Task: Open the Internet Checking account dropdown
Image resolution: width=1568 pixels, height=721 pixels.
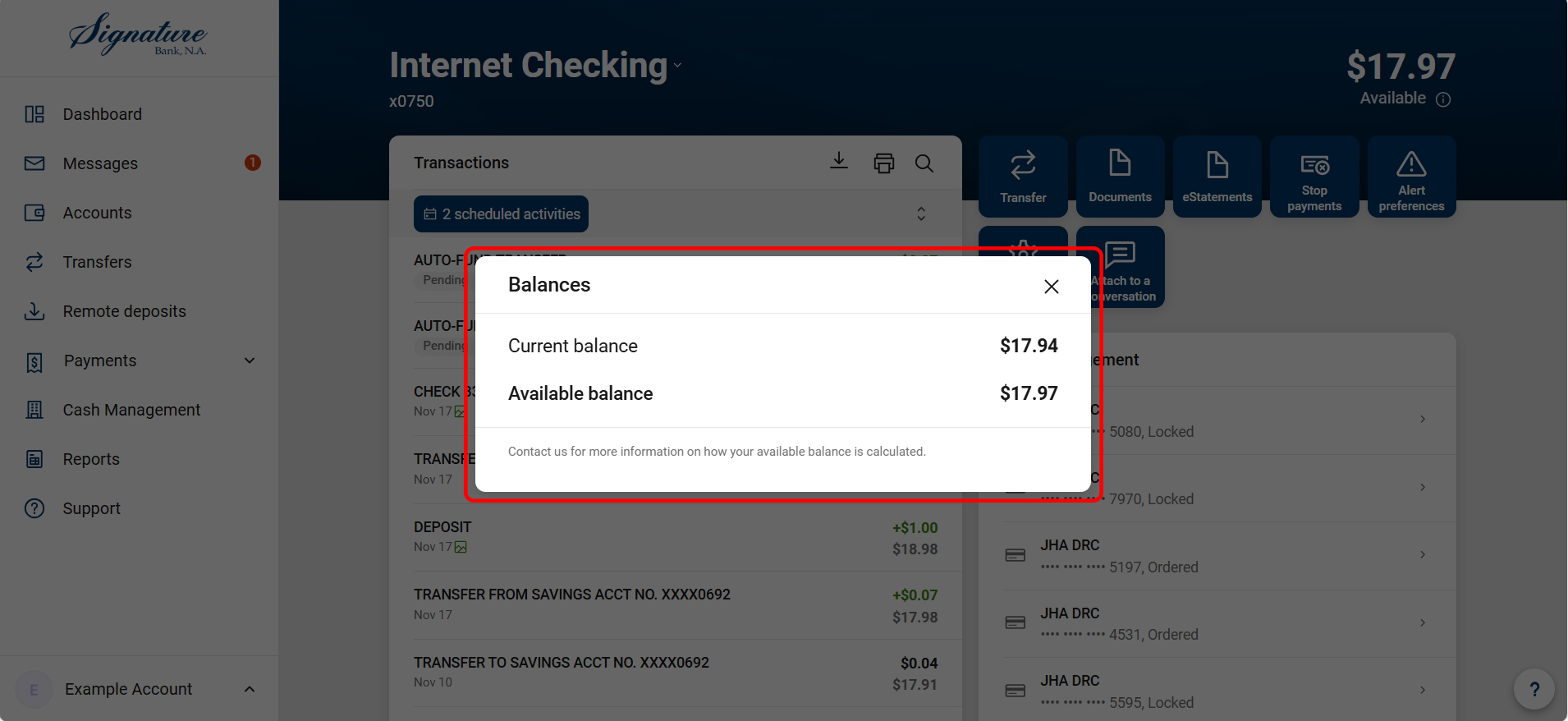Action: click(677, 66)
